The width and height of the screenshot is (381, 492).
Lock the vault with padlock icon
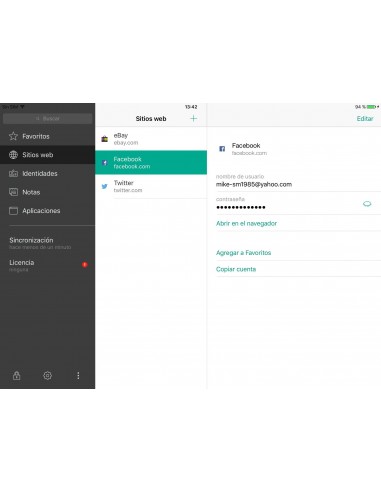[16, 376]
